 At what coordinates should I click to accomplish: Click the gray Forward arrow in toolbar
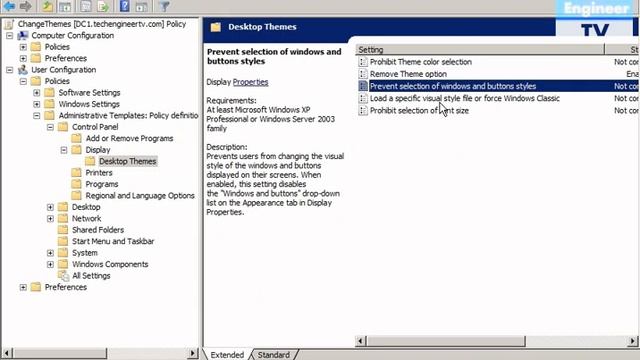coord(26,6)
